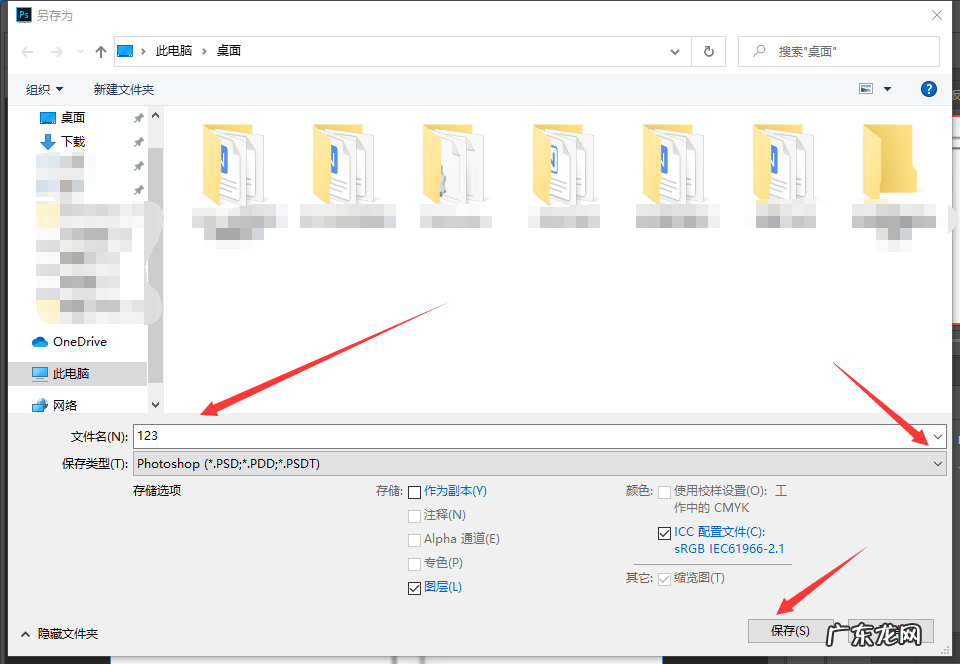960x664 pixels.
Task: Toggle 专色 checkbox
Action: 414,564
